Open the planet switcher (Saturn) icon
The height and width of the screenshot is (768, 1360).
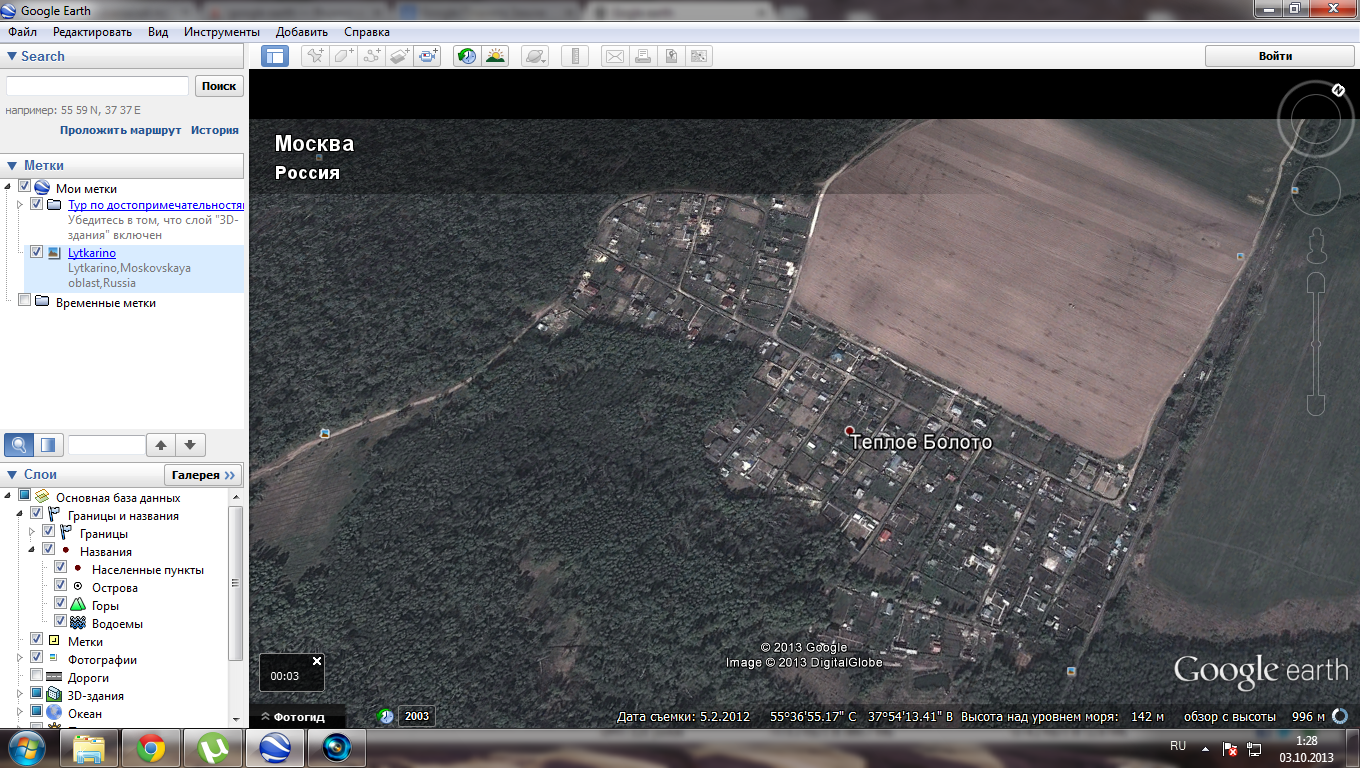[x=535, y=56]
